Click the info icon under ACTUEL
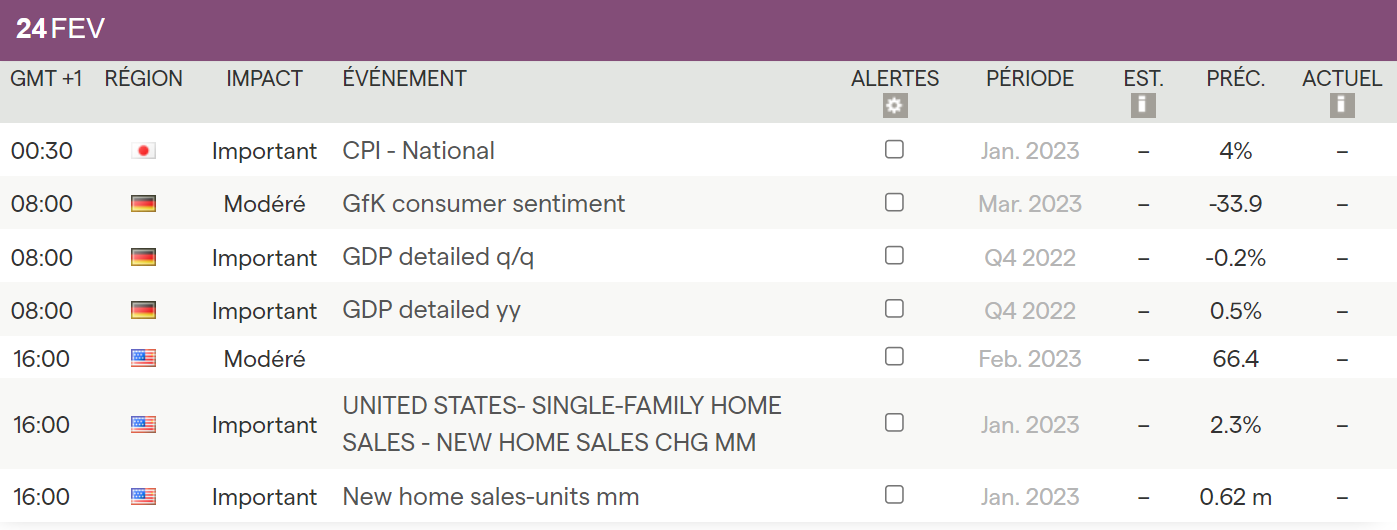Screen dimensions: 1397x530 coord(1341,105)
